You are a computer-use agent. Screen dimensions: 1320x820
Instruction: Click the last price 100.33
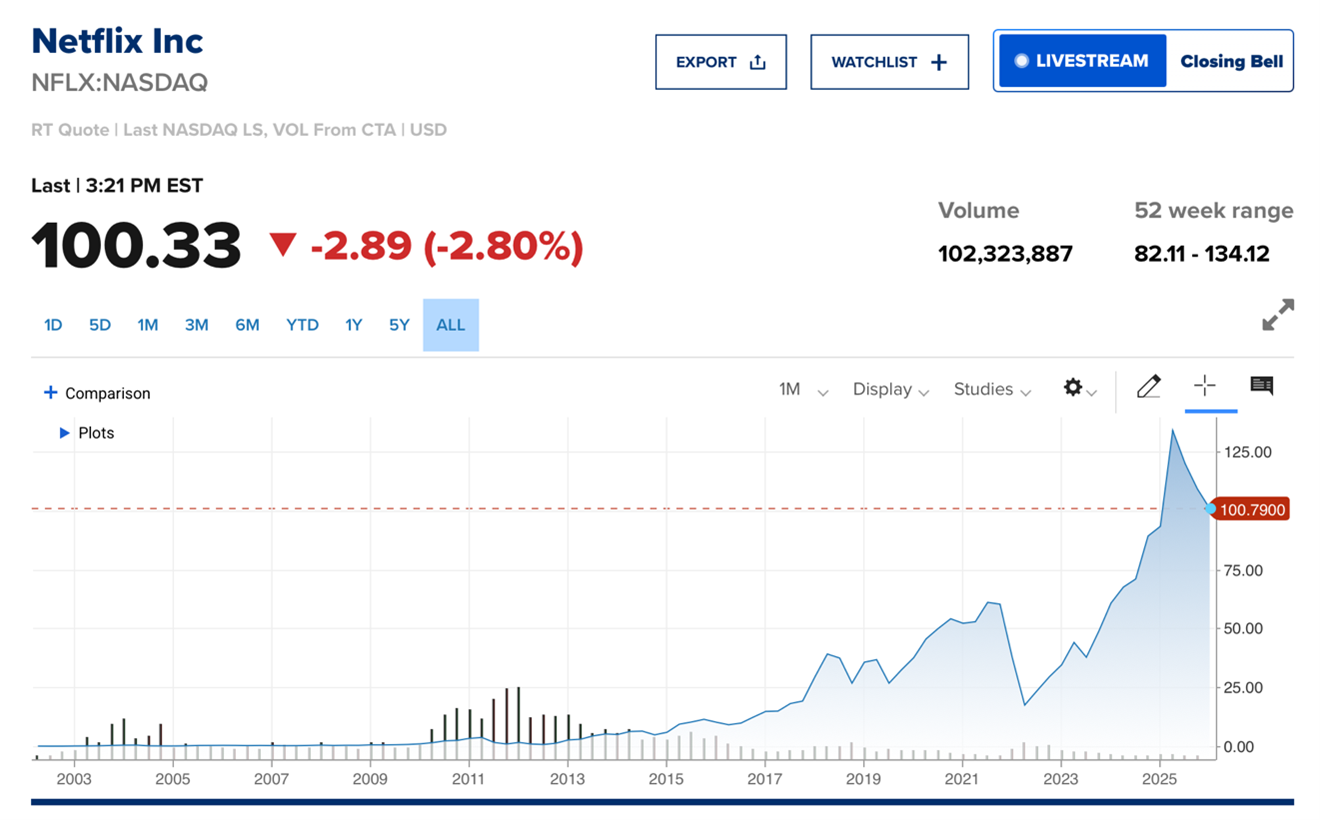click(x=136, y=246)
